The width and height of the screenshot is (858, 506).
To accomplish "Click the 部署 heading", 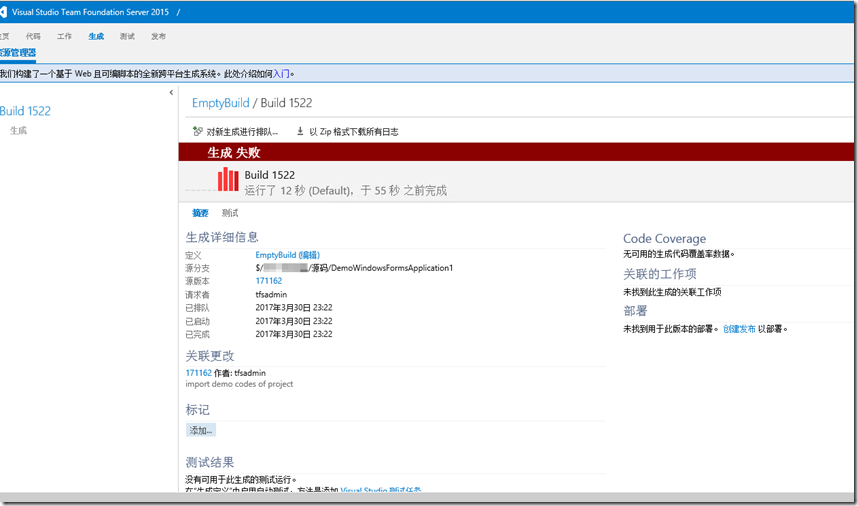I will pyautogui.click(x=635, y=311).
